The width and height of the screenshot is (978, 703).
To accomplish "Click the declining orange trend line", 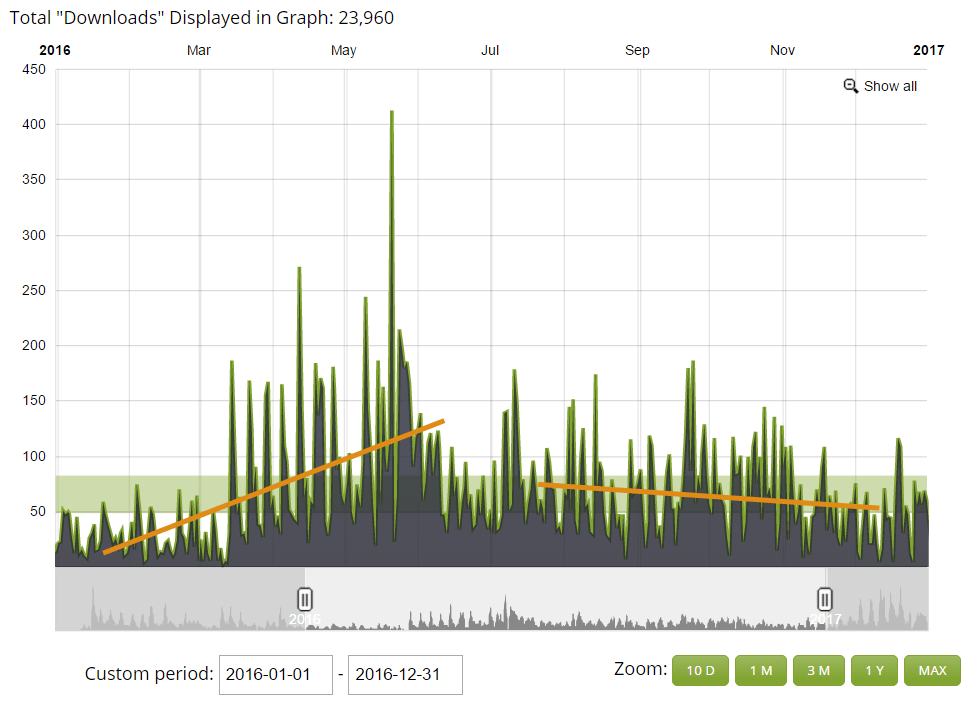I will tap(708, 496).
